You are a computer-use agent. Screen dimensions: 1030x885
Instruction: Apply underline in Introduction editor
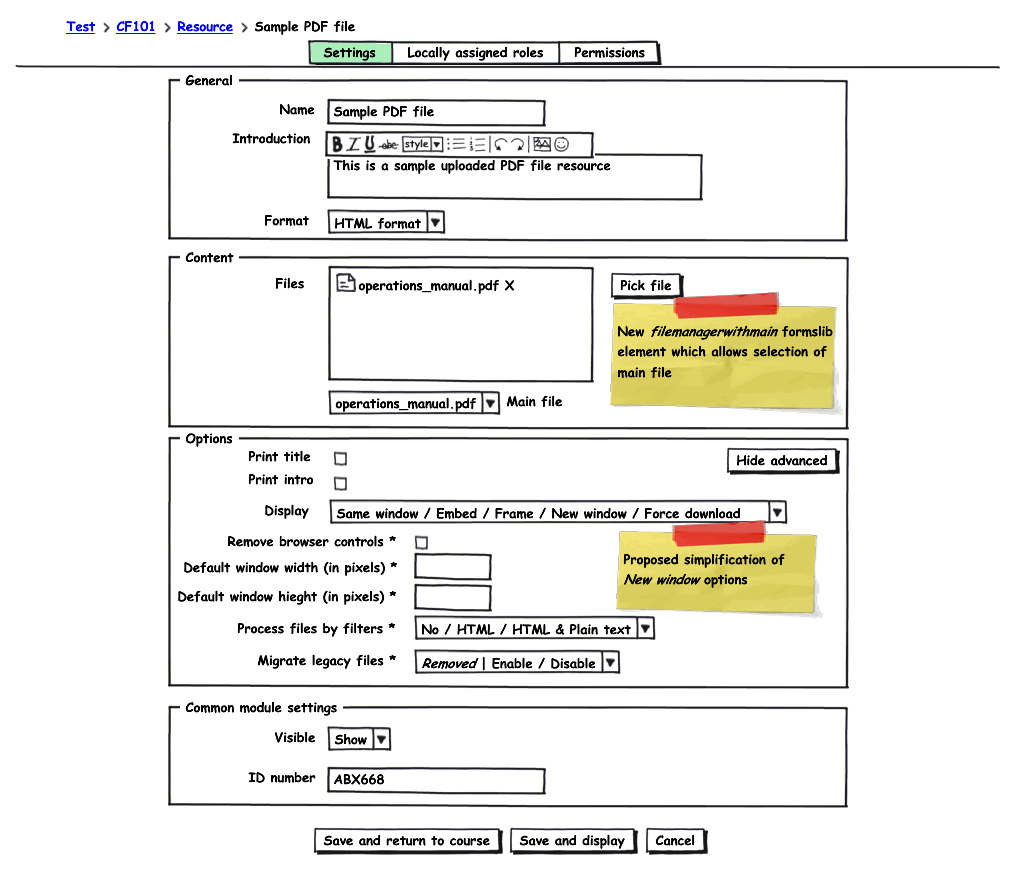click(370, 144)
